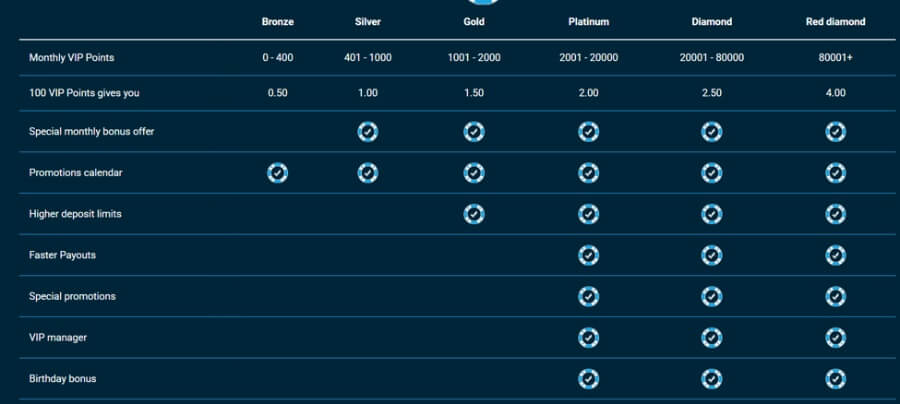This screenshot has width=900, height=404.
Task: Select the Gold column header
Action: click(x=474, y=22)
